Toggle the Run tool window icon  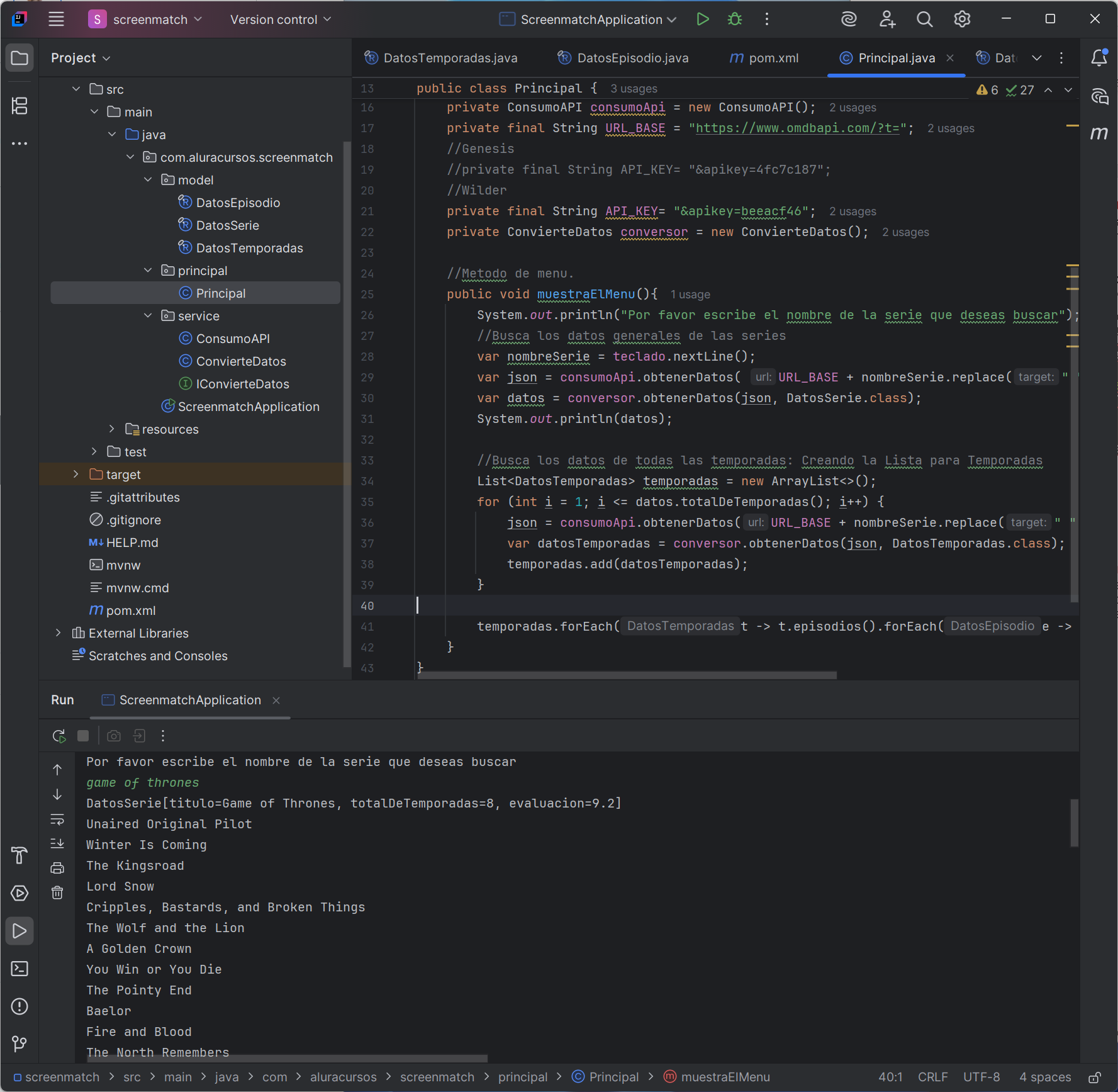tap(20, 931)
